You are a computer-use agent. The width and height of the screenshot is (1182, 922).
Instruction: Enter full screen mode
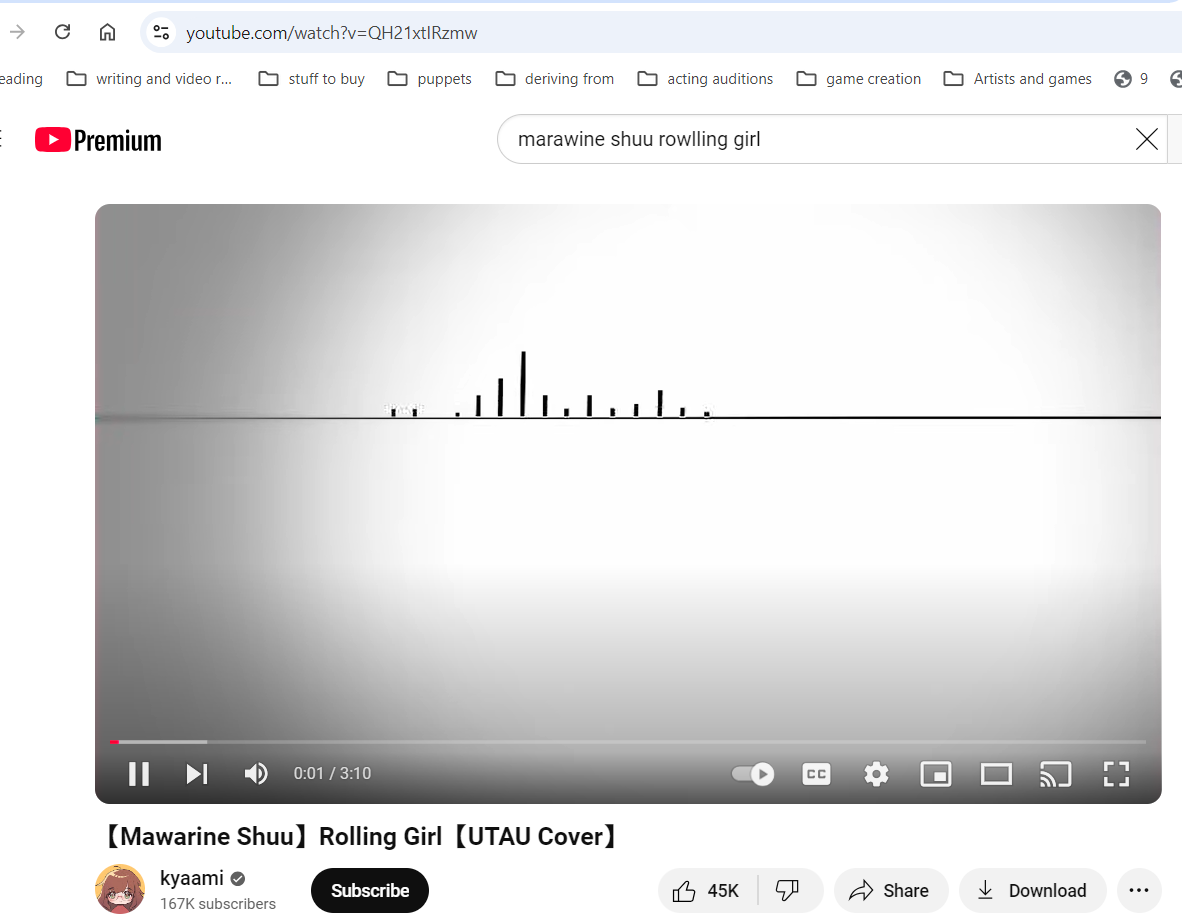[x=1116, y=773]
